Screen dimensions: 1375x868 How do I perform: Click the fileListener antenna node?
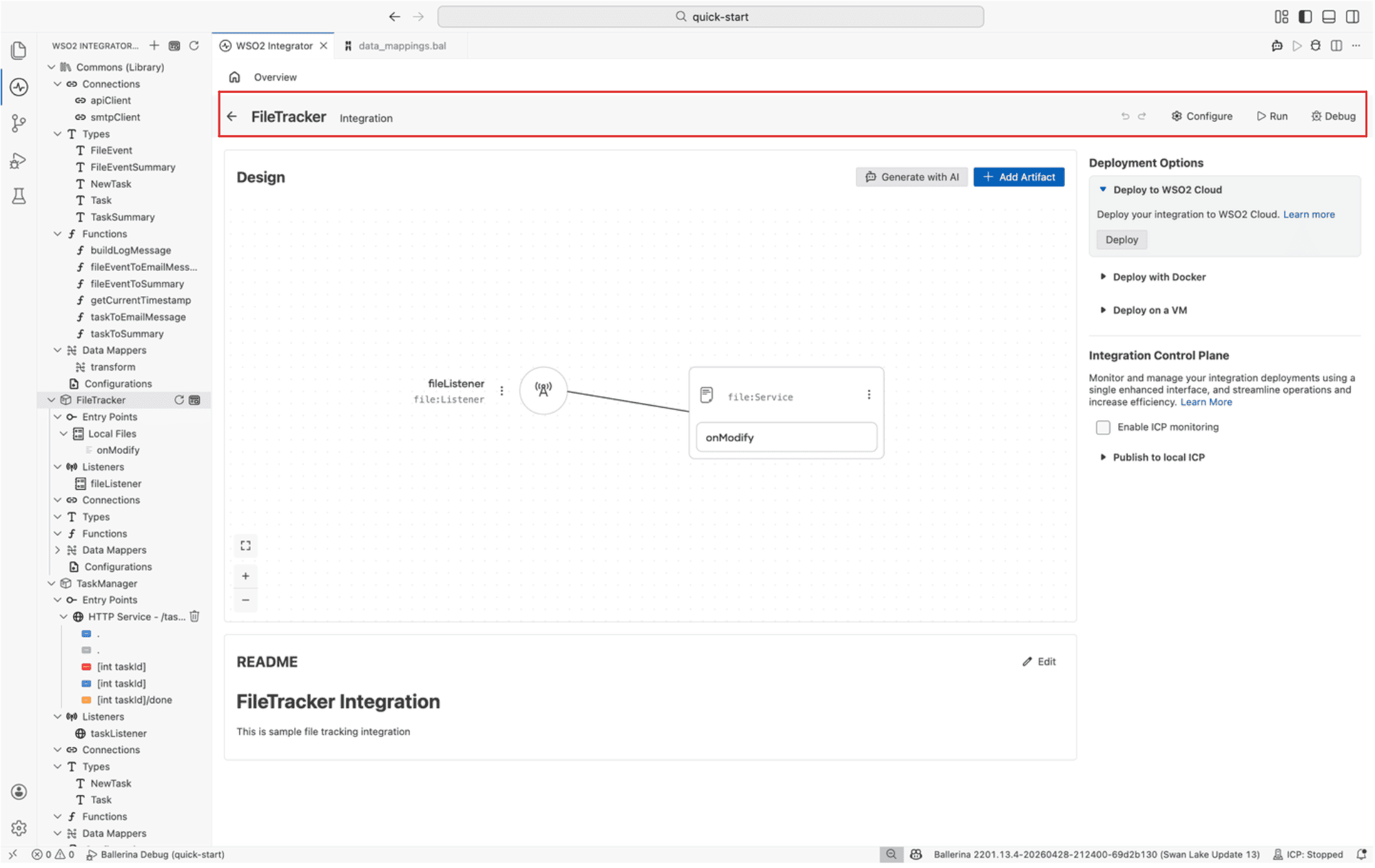(543, 391)
